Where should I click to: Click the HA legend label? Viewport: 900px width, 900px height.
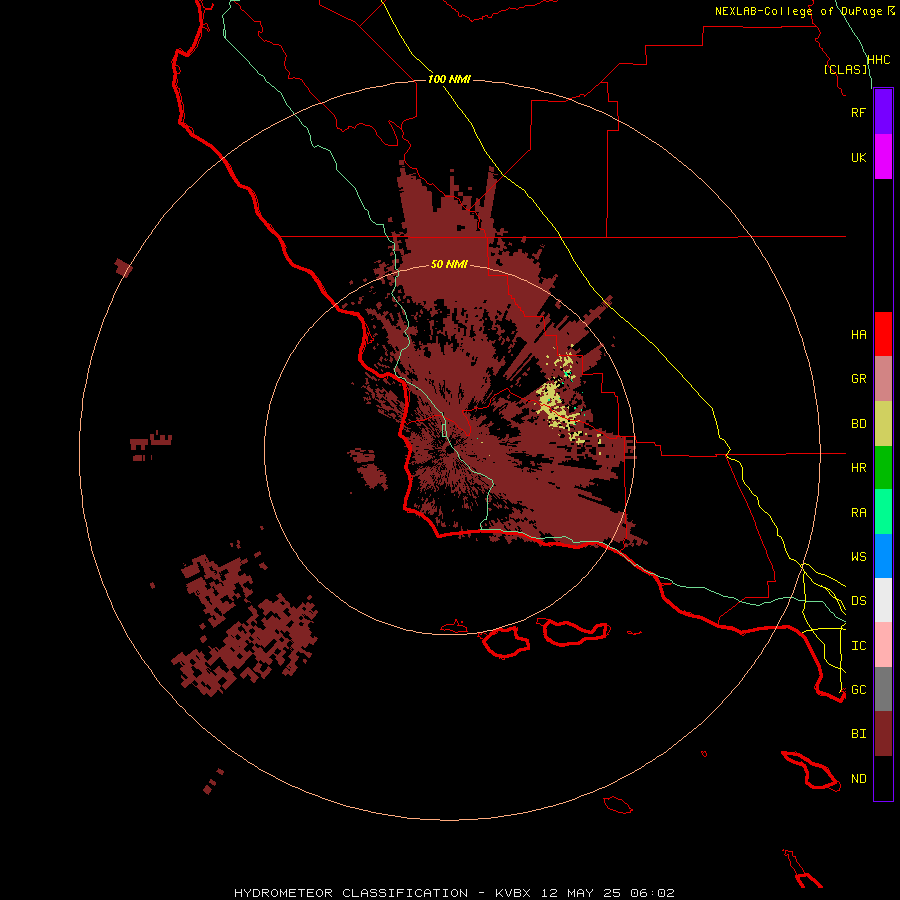coord(858,335)
